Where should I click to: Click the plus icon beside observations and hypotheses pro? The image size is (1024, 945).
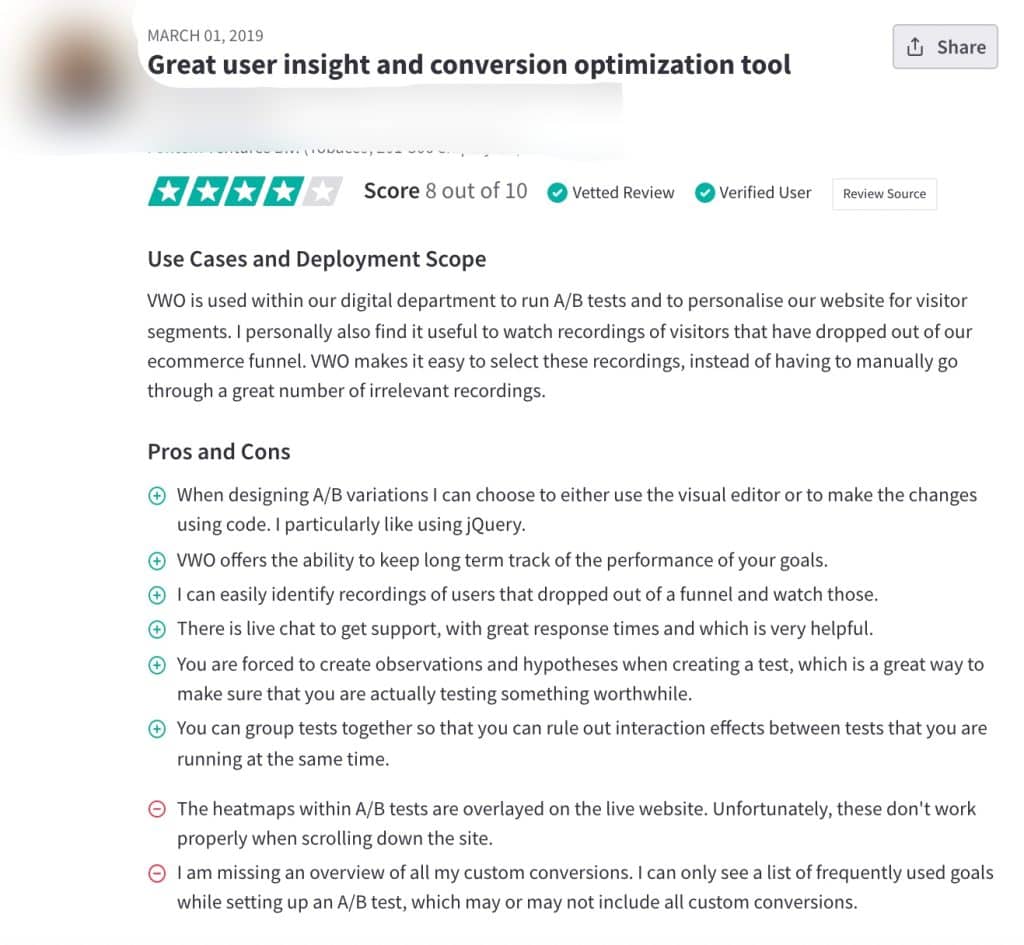point(157,665)
